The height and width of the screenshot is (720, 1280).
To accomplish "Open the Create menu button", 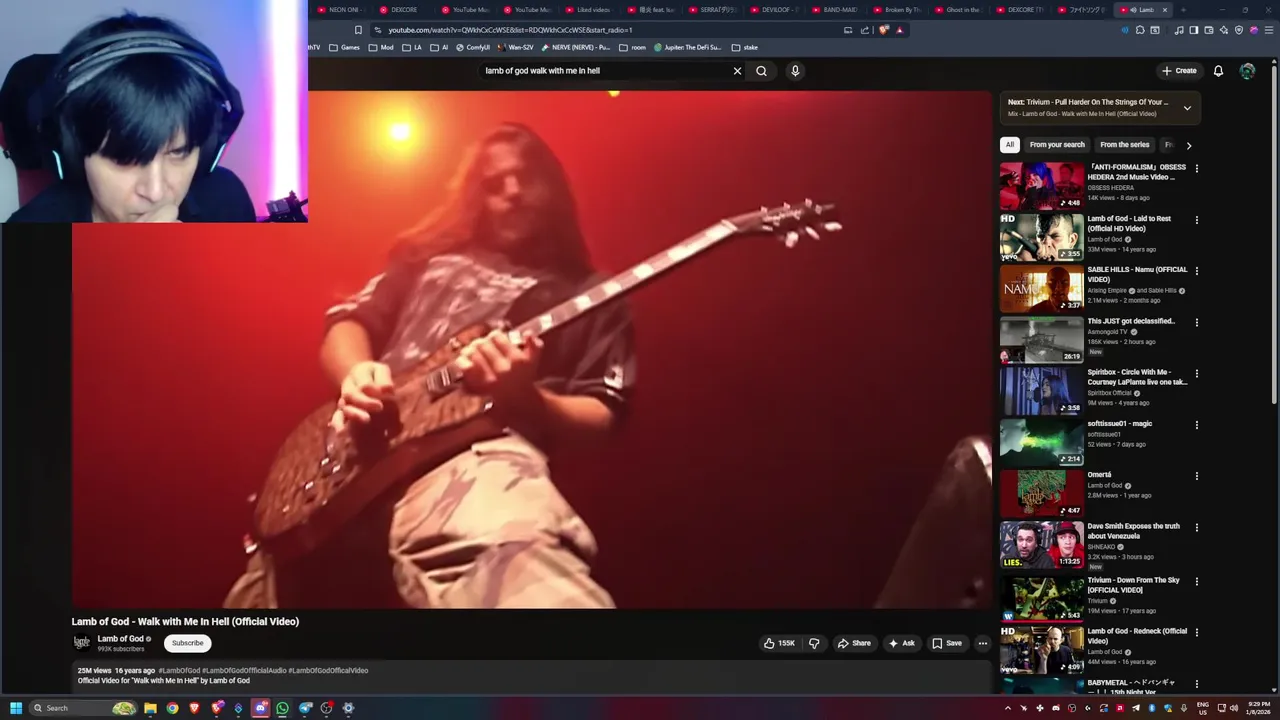I will 1179,71.
